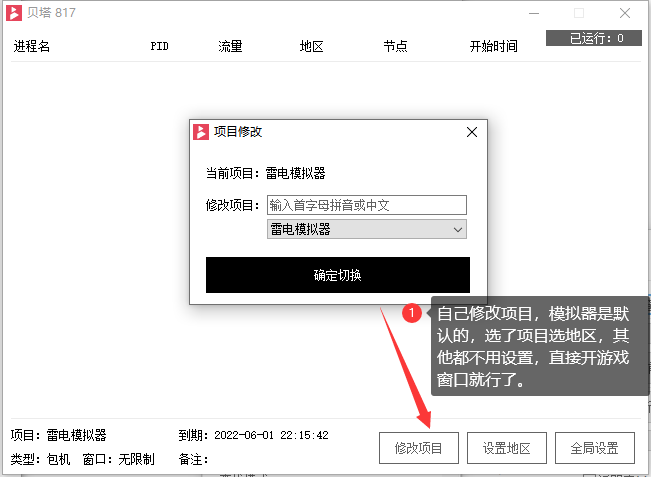Click the 窗口: 无限制 status text
Image resolution: width=651 pixels, height=477 pixels.
pos(119,459)
